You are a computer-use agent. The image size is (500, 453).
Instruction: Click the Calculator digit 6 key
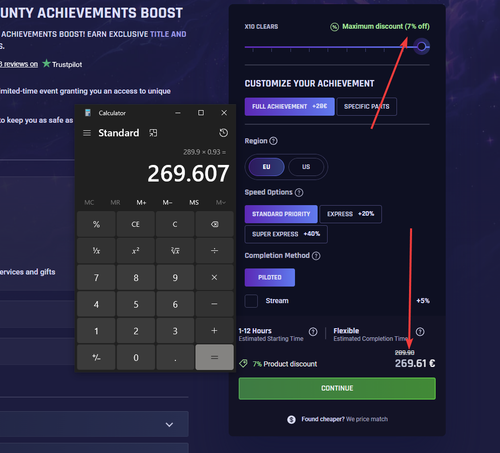[x=175, y=304]
